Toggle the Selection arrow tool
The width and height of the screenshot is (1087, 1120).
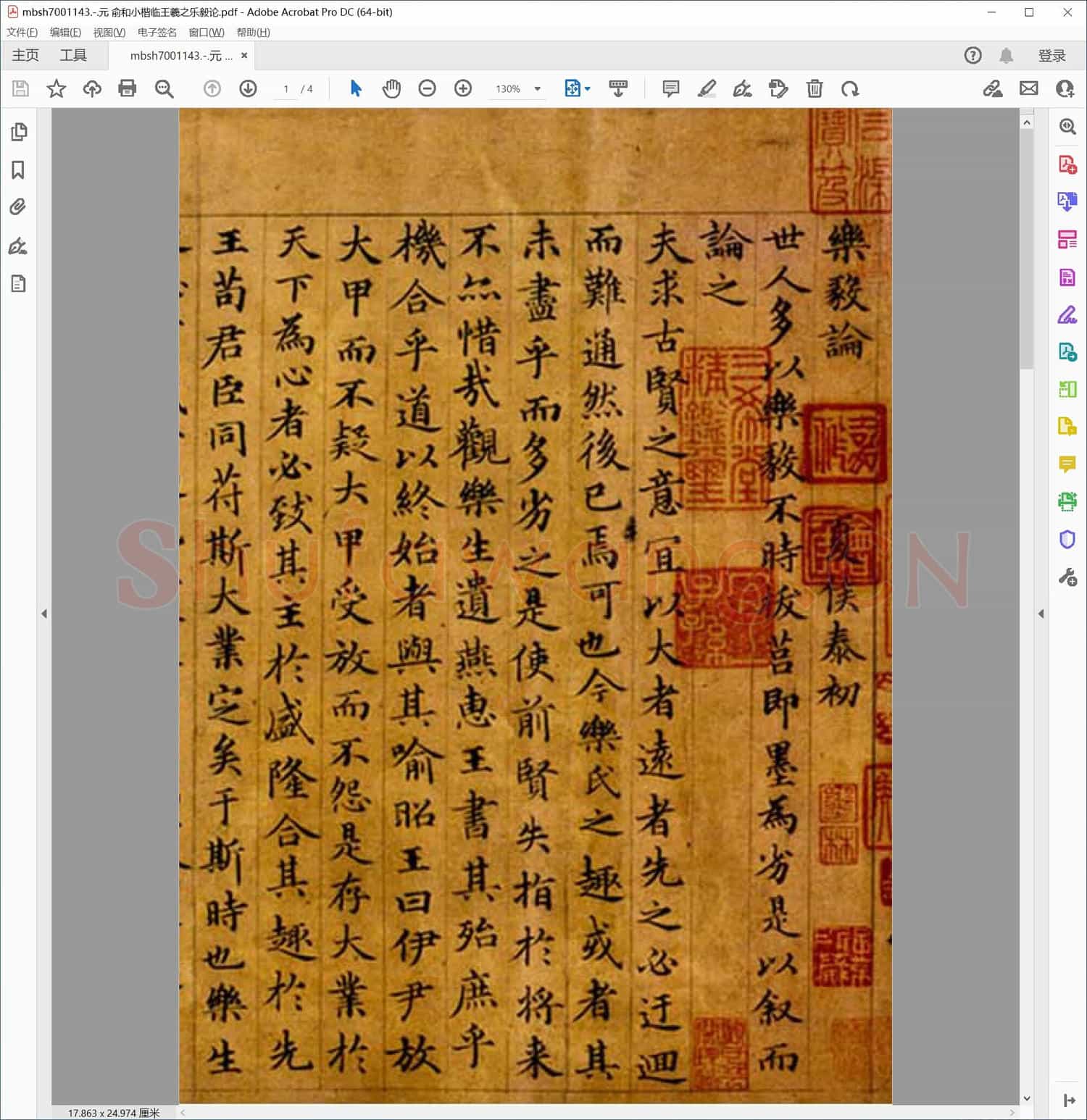(356, 88)
